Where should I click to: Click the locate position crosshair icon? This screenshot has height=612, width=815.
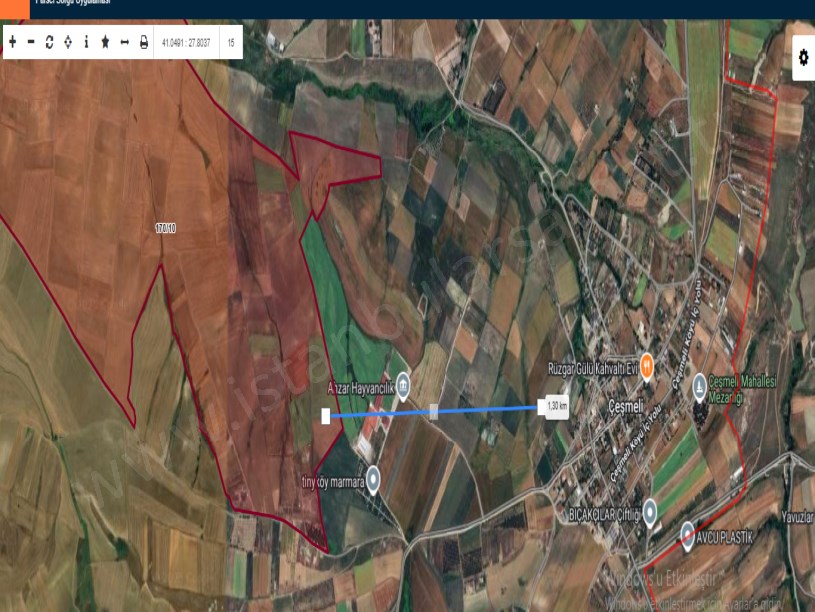[x=67, y=42]
